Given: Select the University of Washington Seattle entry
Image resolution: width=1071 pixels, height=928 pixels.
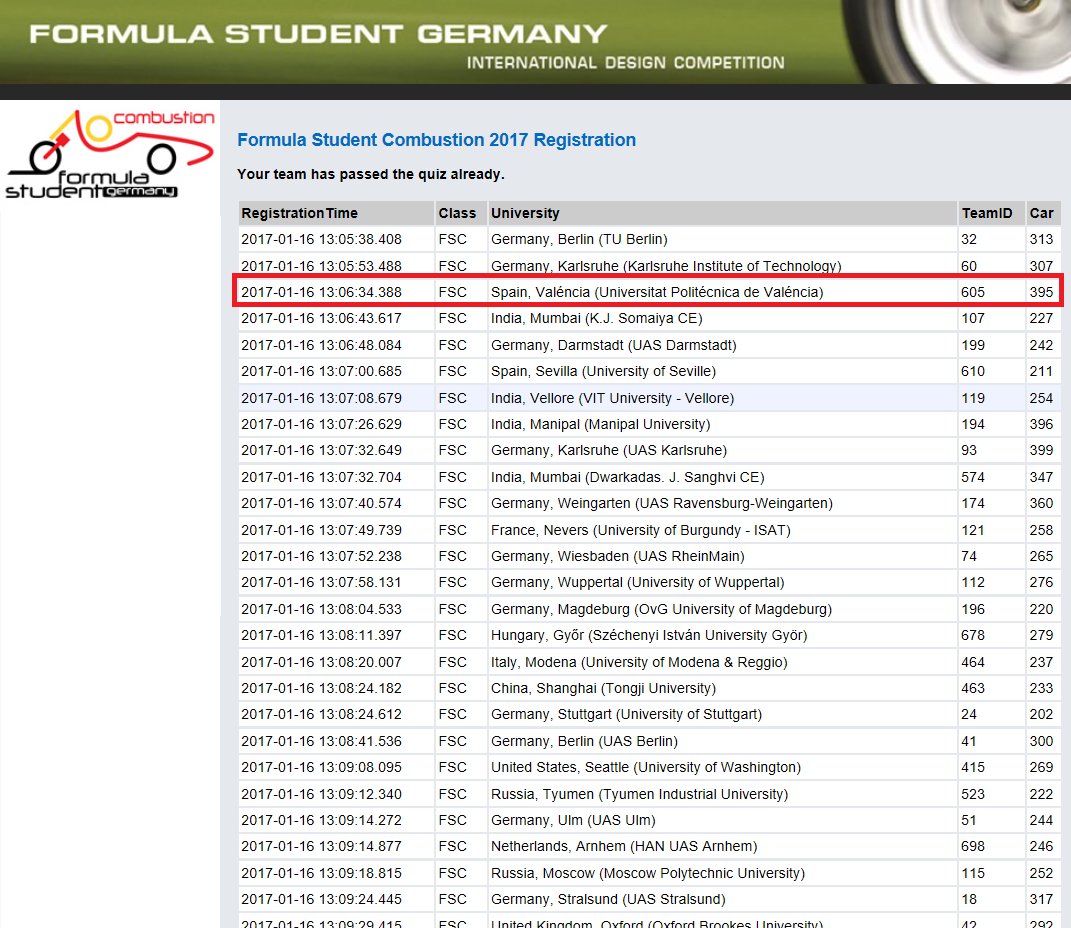Looking at the screenshot, I should (645, 768).
